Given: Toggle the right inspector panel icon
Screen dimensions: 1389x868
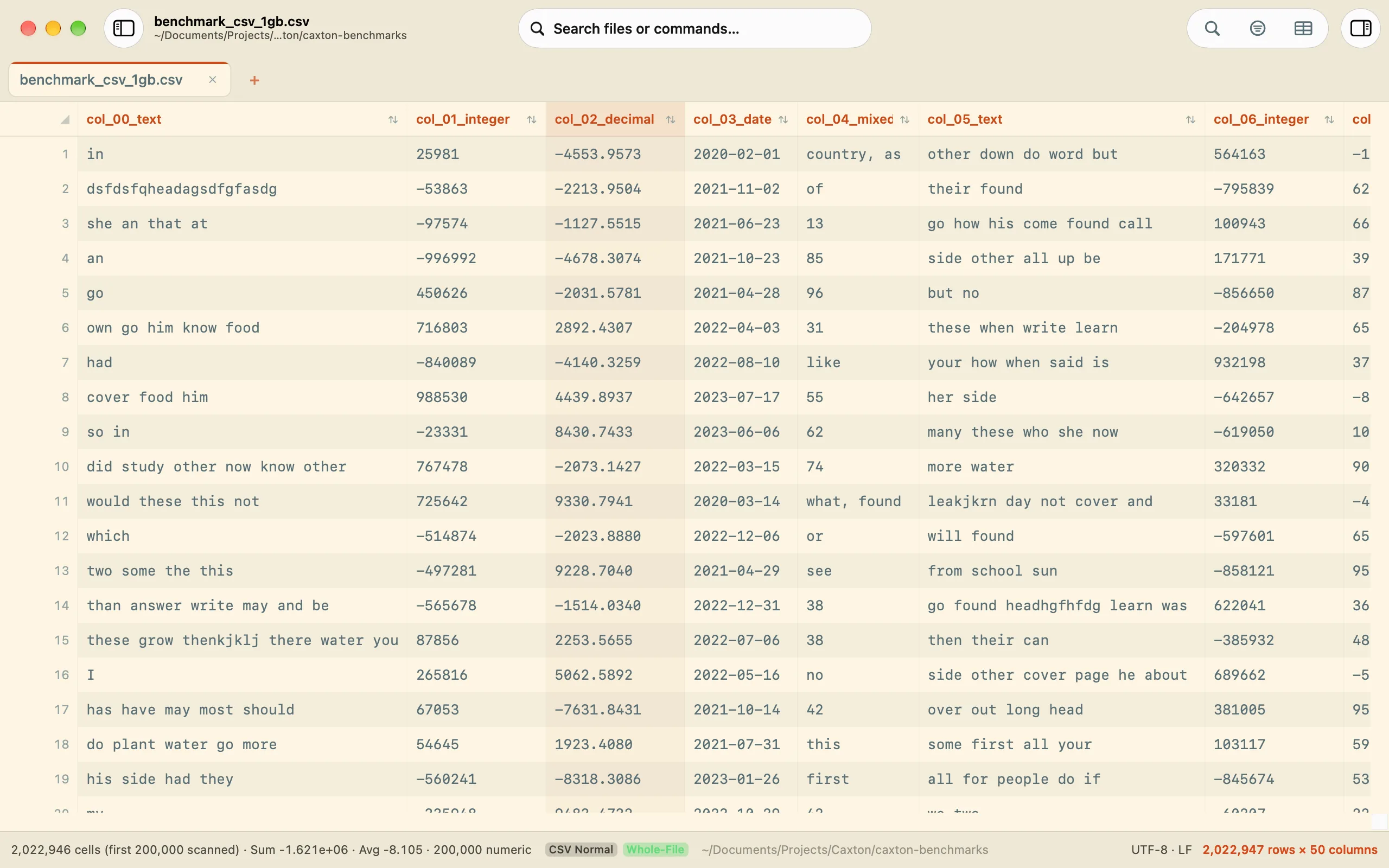Looking at the screenshot, I should pos(1360,28).
